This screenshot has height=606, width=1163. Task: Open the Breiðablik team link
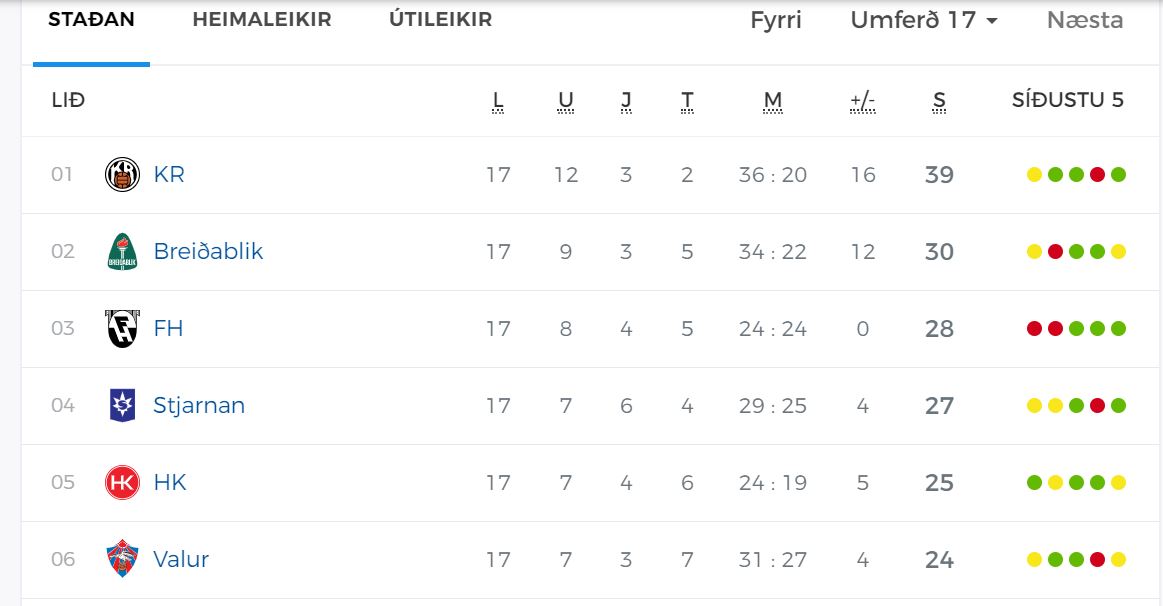(208, 251)
